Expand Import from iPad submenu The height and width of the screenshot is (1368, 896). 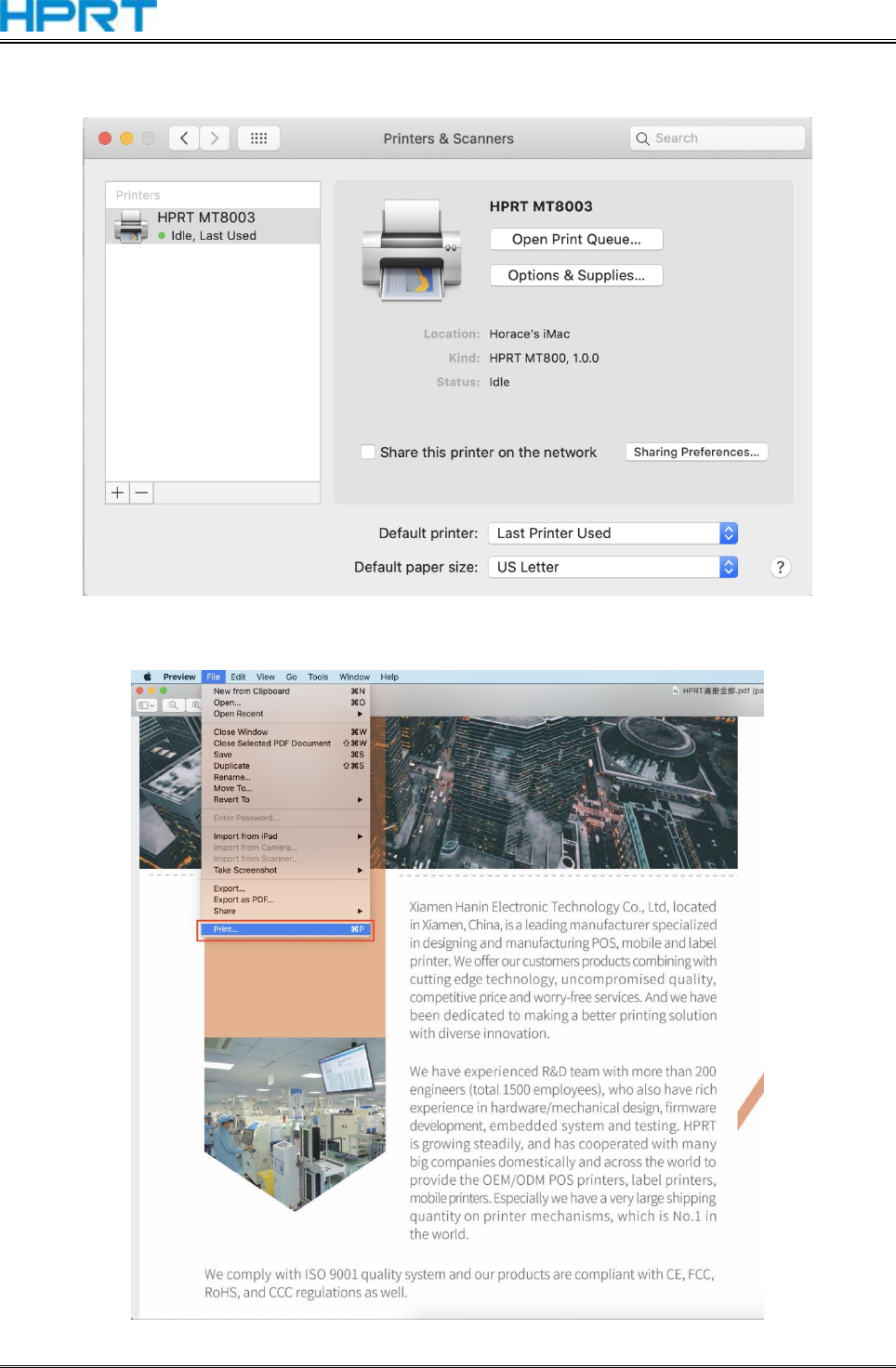288,836
